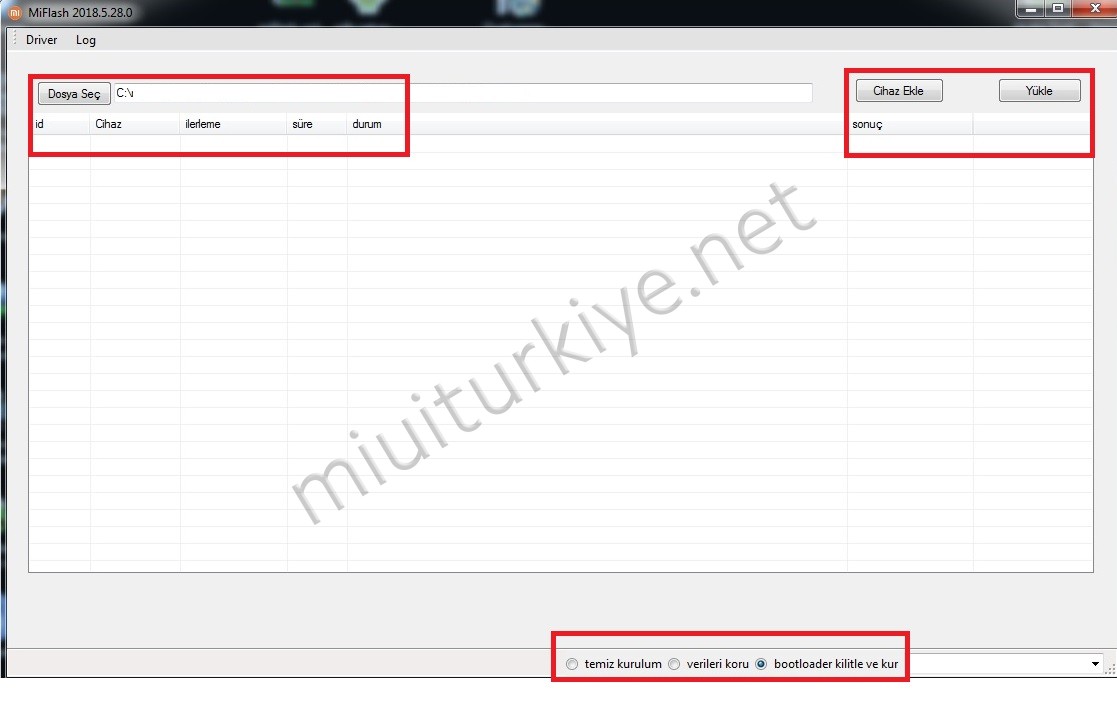
Task: Click the sonuç column header
Action: (908, 124)
